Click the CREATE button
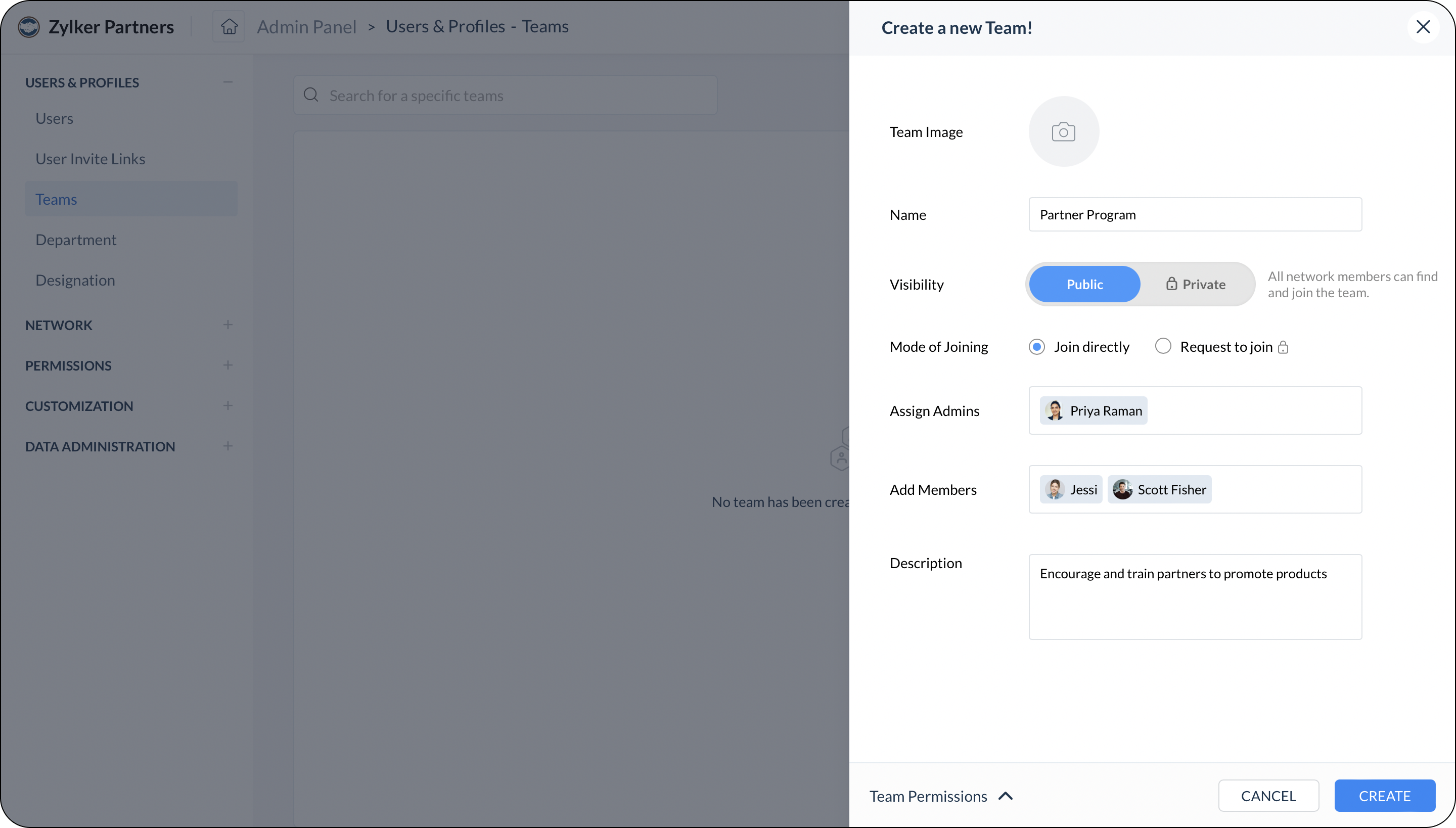 tap(1384, 796)
